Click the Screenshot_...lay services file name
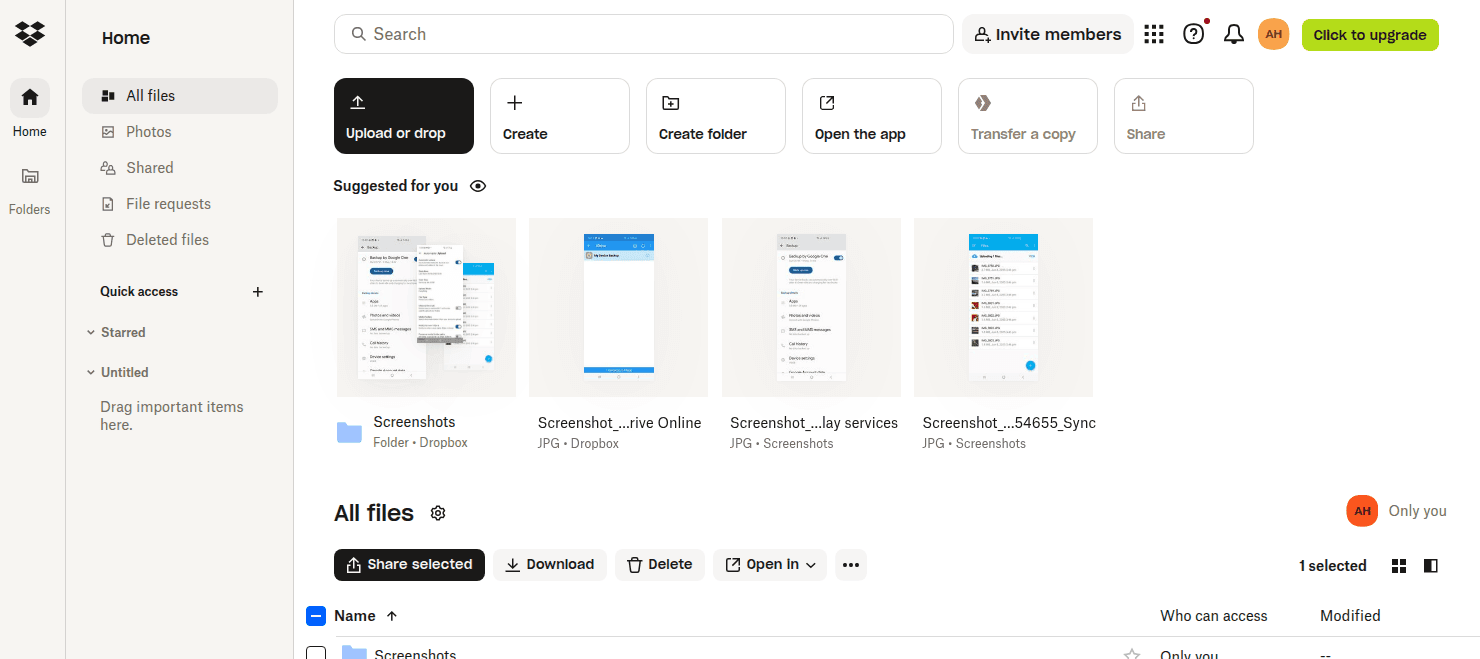This screenshot has height=659, width=1480. pyautogui.click(x=814, y=423)
